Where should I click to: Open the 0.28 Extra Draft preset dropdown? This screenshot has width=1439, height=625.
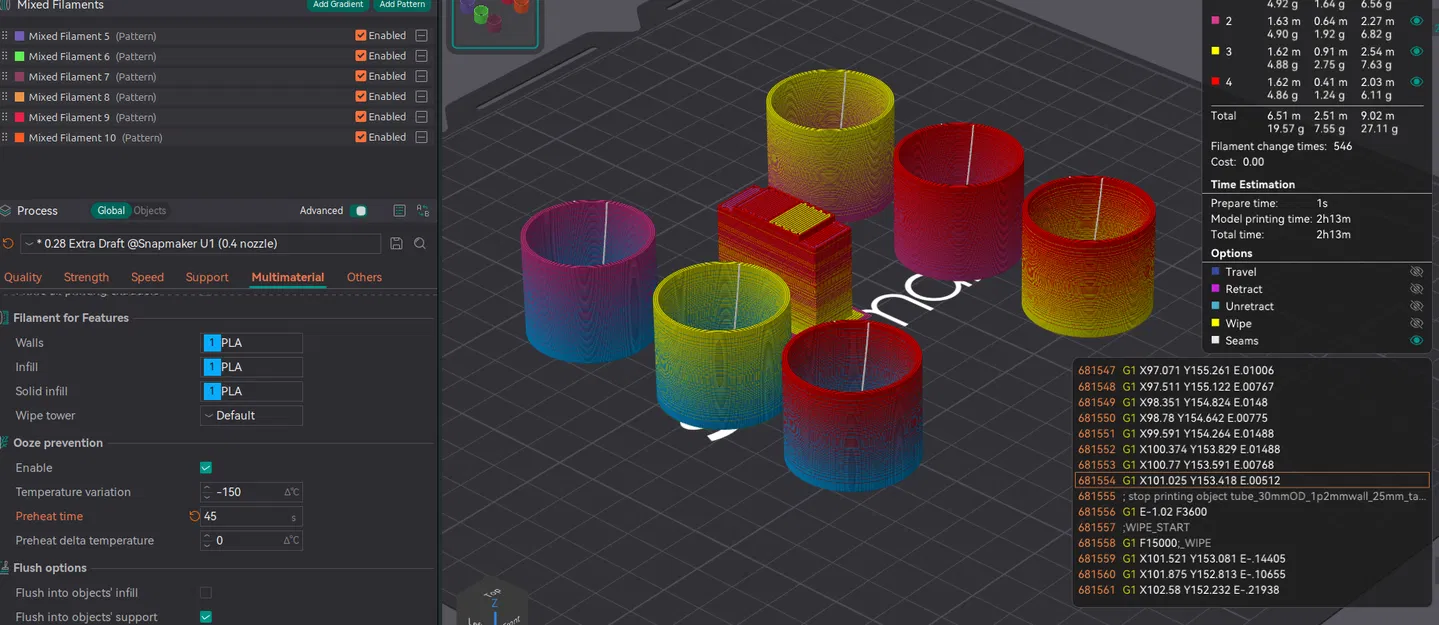tap(201, 243)
